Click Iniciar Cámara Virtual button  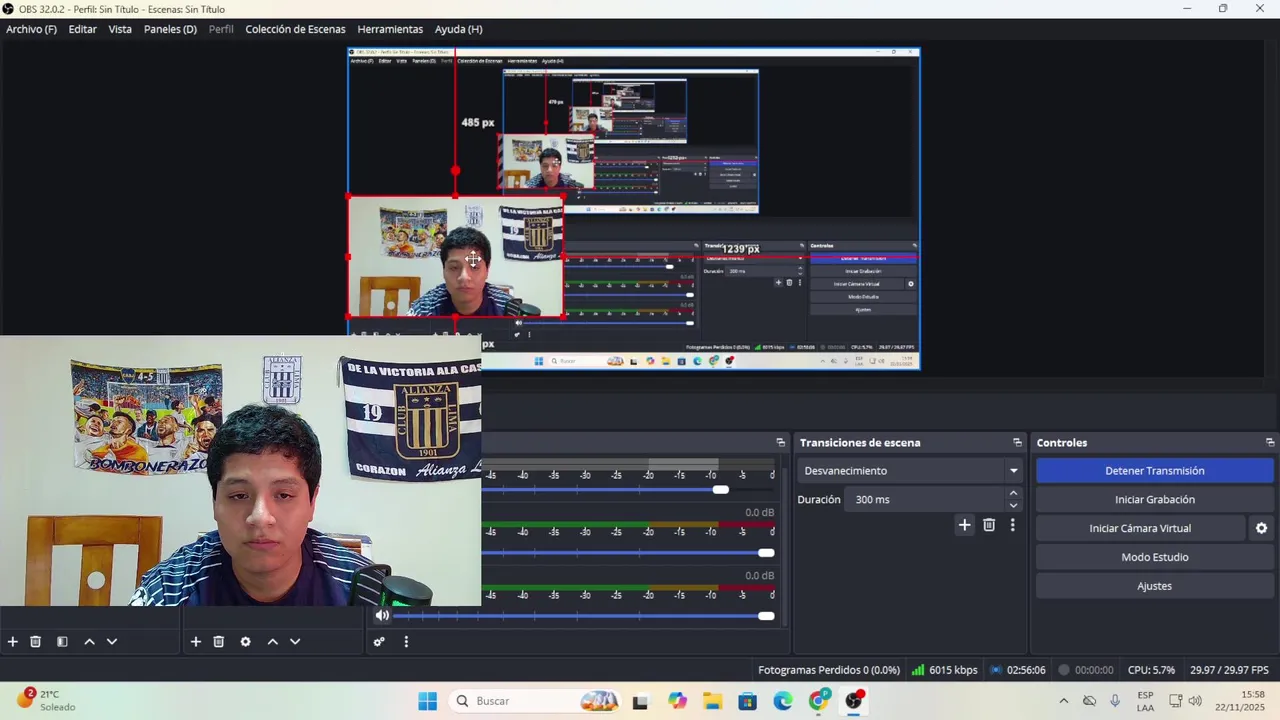click(1140, 528)
